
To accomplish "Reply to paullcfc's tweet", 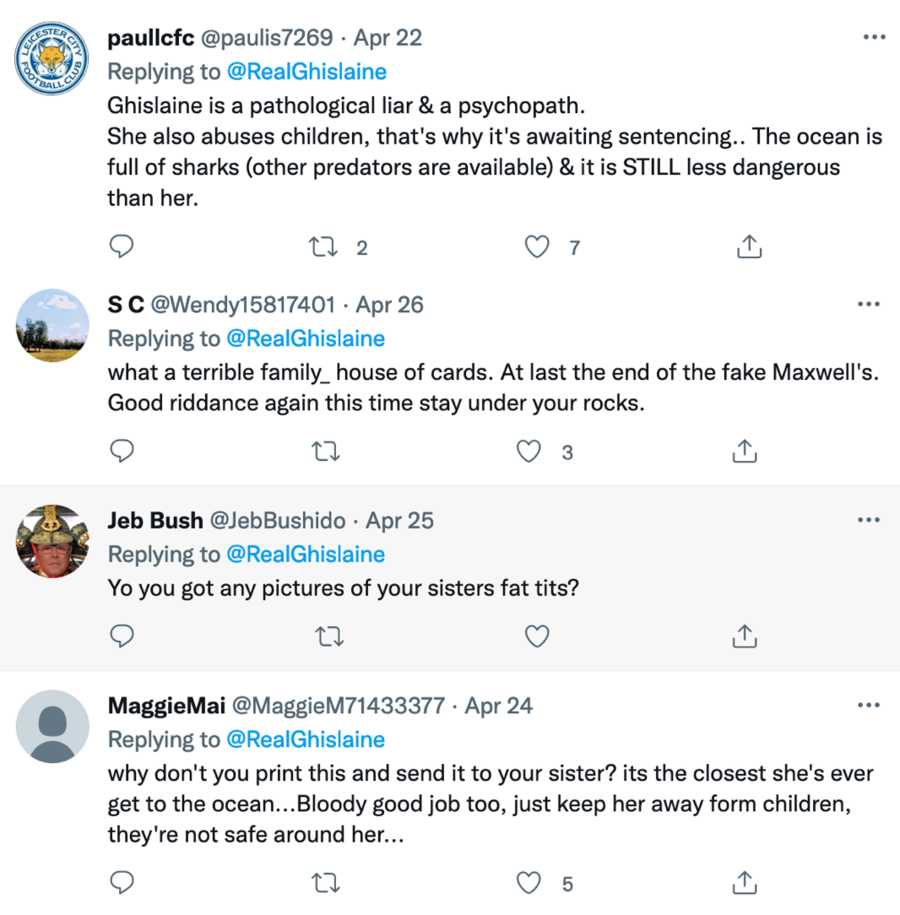I will [x=121, y=246].
